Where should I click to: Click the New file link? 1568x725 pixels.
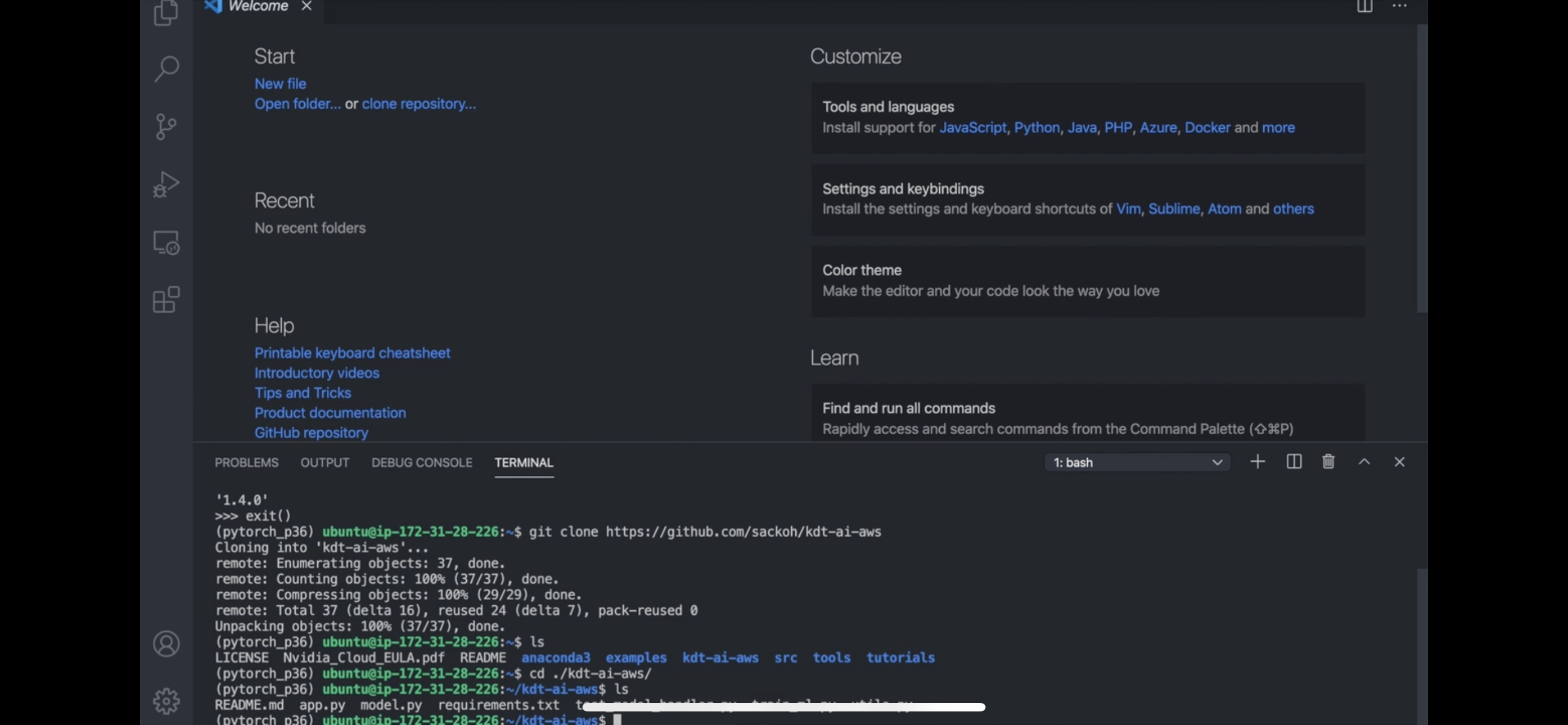tap(280, 84)
